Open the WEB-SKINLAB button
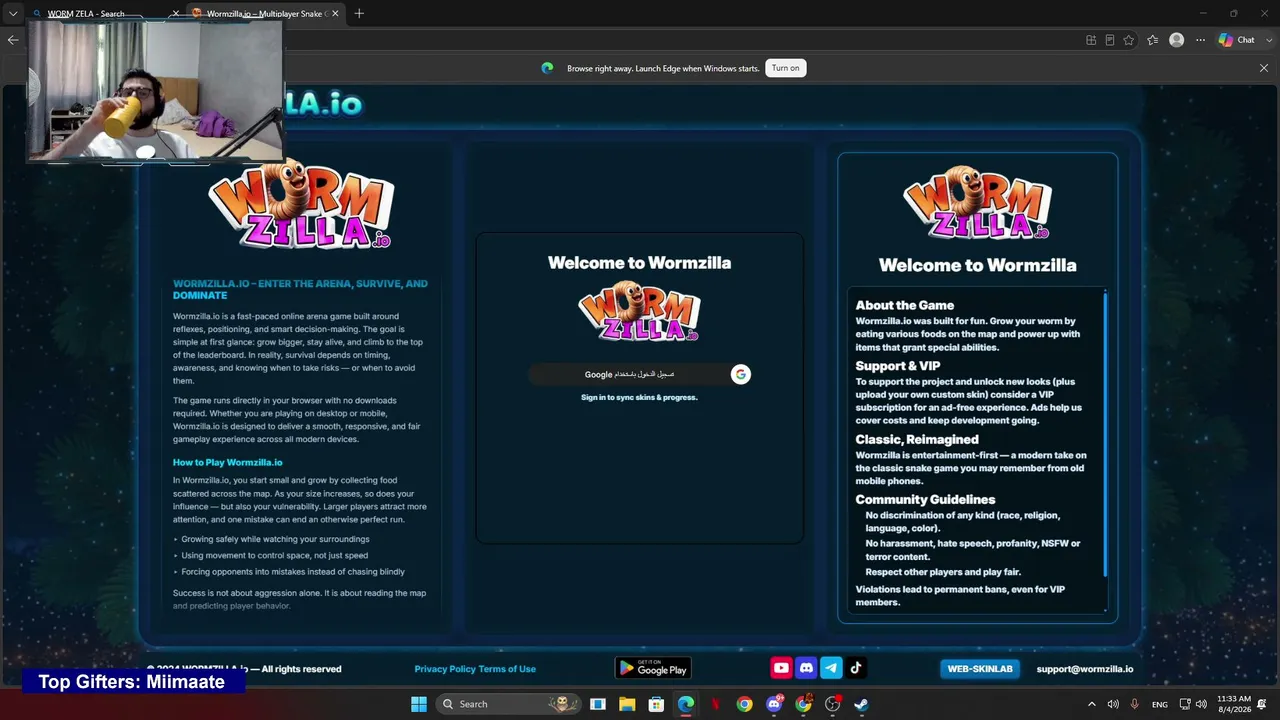The width and height of the screenshot is (1280, 720). 980,669
